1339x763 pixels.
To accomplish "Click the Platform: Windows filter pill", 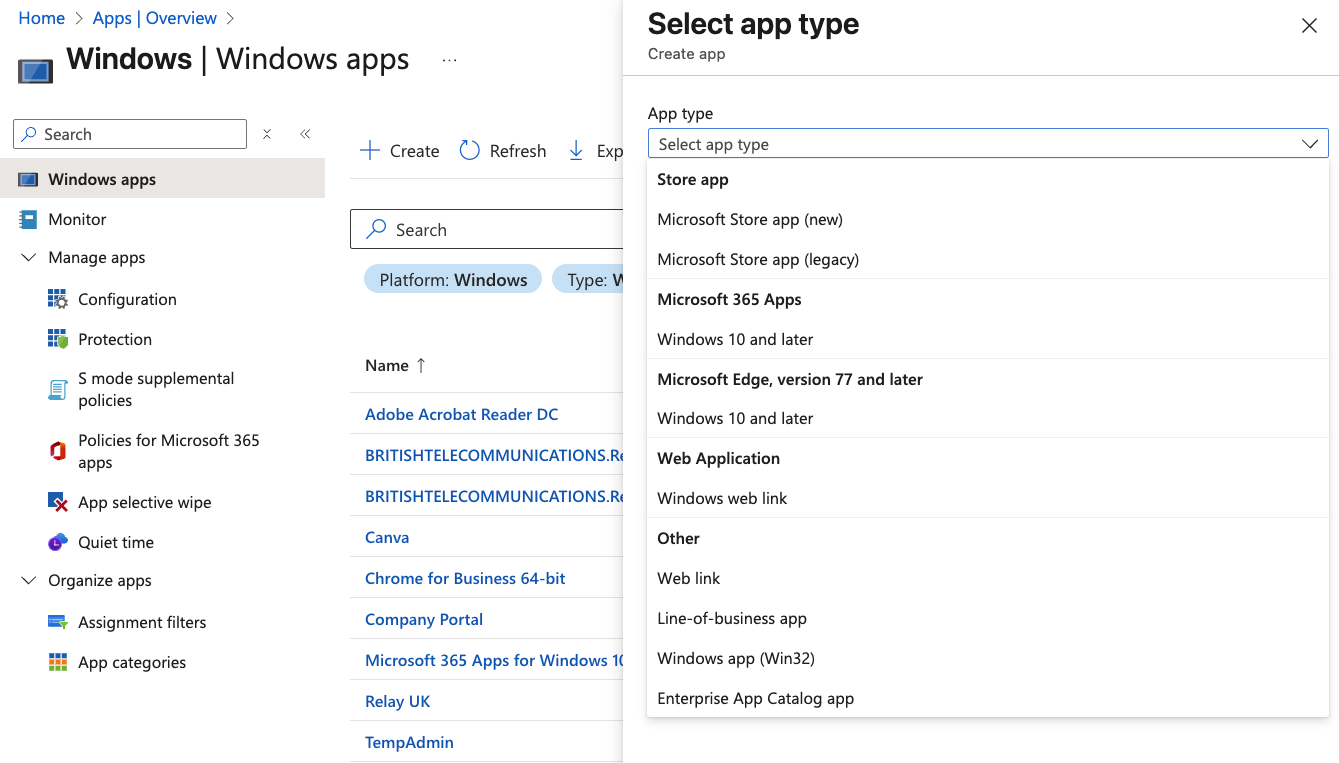I will 453,280.
